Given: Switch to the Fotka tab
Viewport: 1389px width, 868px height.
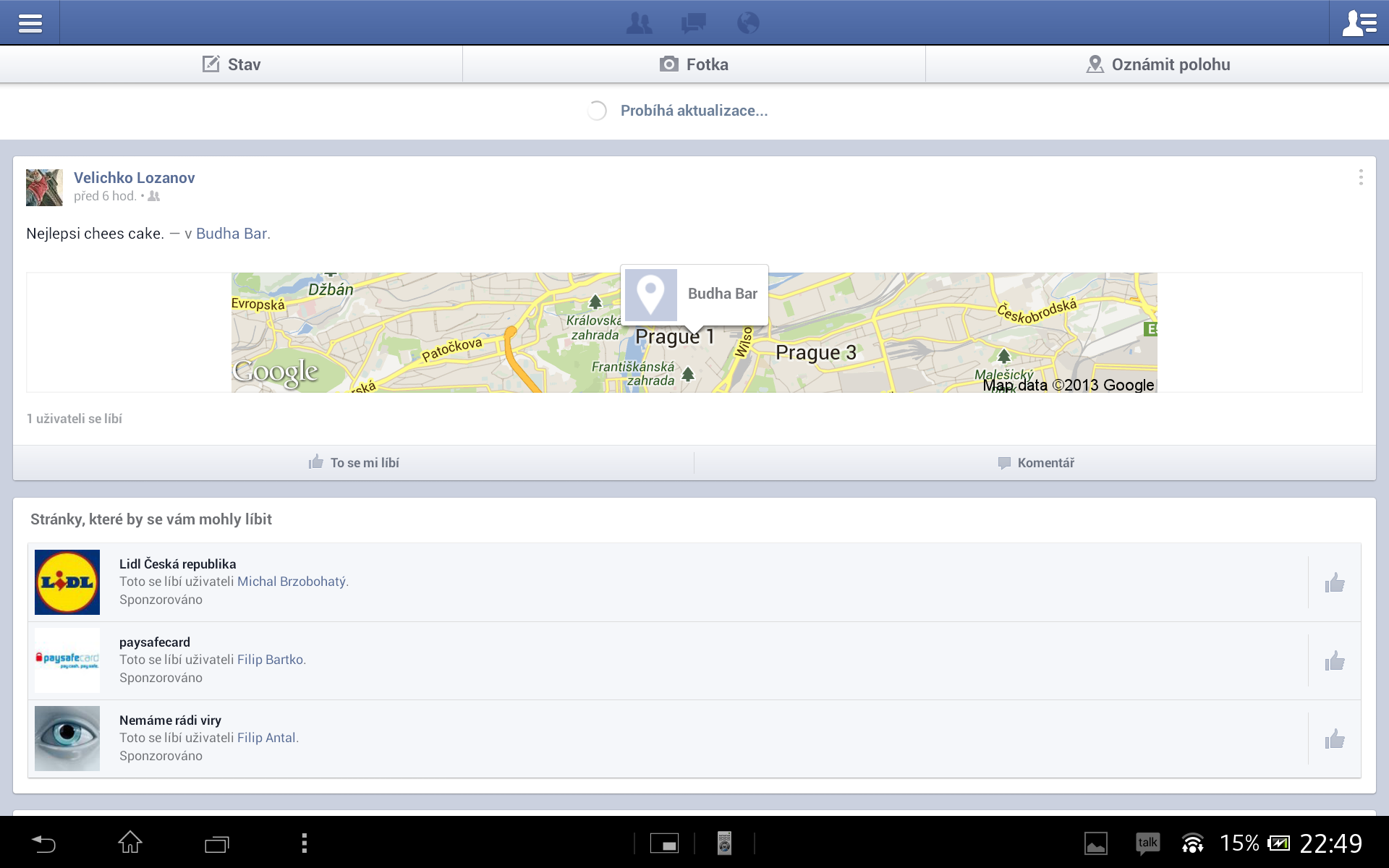Looking at the screenshot, I should point(693,64).
